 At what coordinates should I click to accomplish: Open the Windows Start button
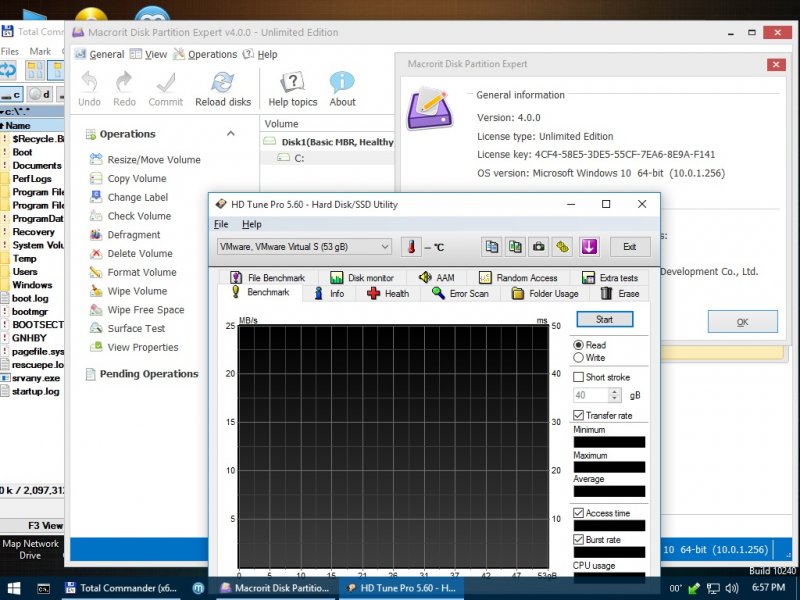point(14,588)
